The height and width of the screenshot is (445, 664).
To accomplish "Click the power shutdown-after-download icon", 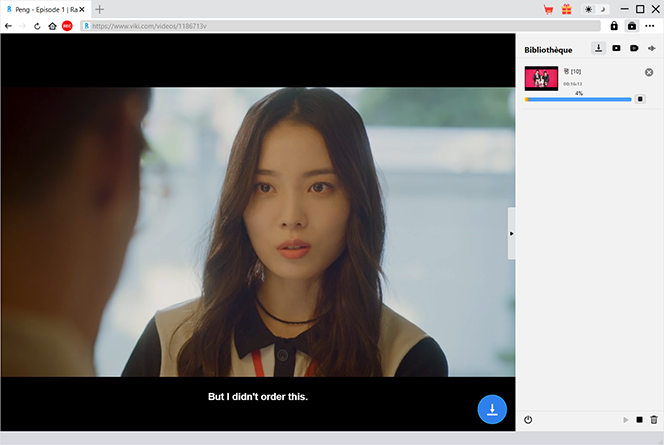I will [x=528, y=420].
